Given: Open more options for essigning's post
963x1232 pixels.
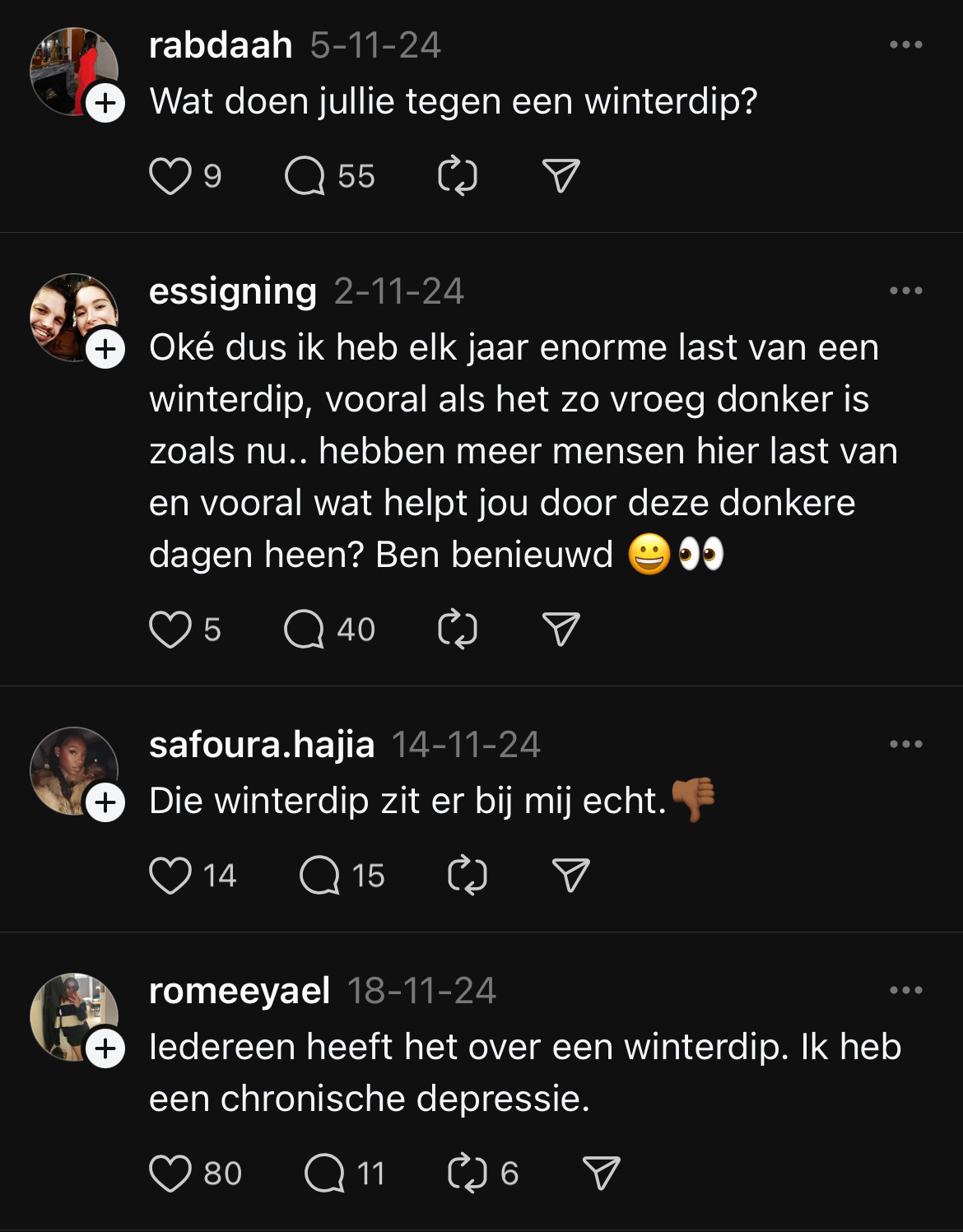Looking at the screenshot, I should (905, 291).
